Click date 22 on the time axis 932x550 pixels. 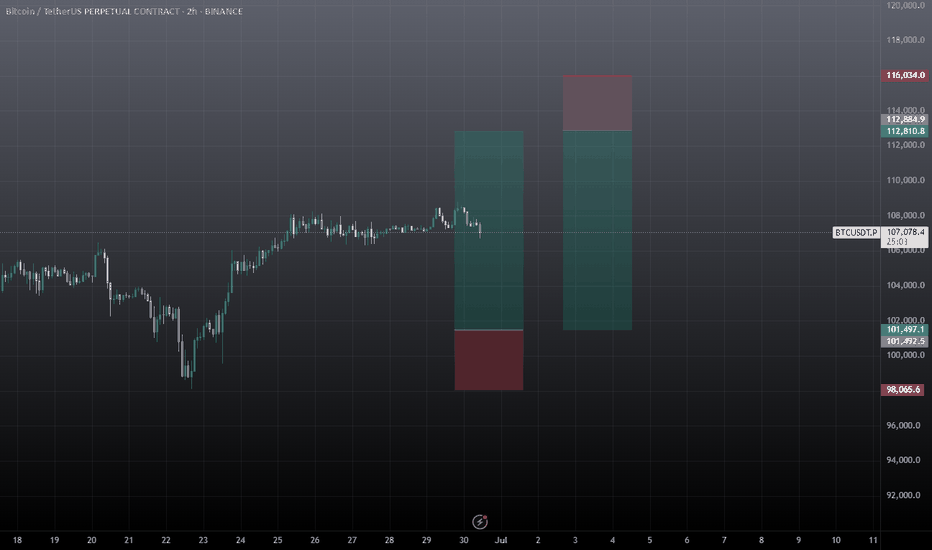click(166, 540)
